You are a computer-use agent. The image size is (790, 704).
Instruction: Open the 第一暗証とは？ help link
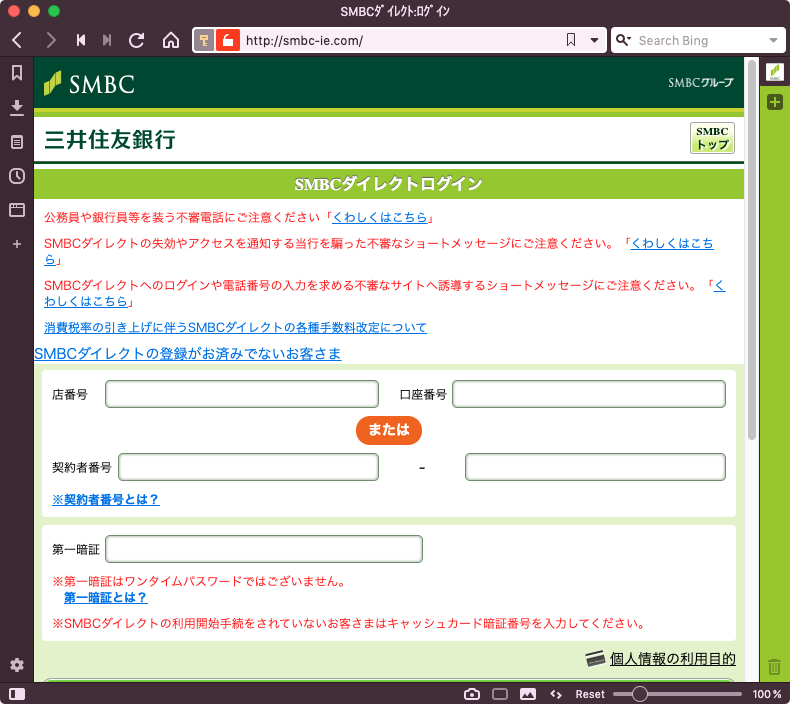tap(105, 598)
